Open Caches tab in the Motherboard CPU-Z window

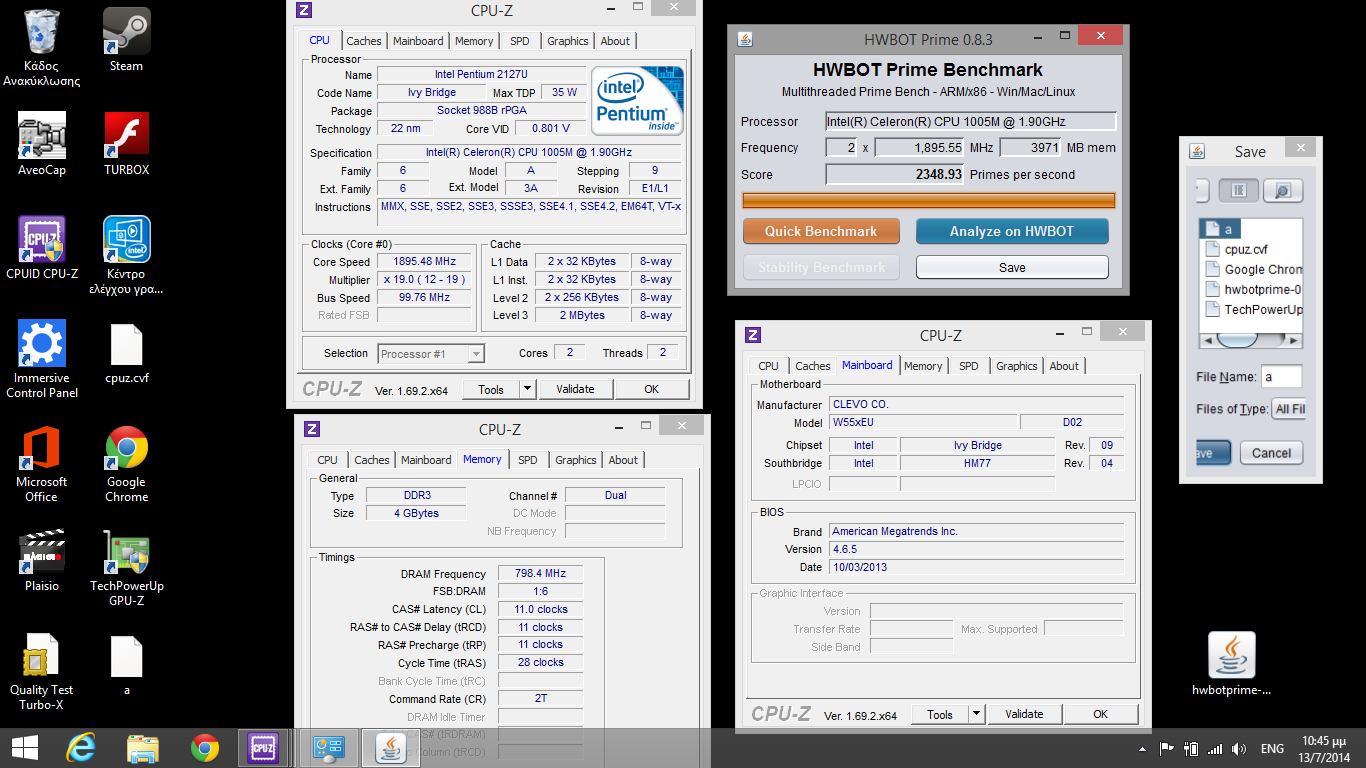[x=813, y=366]
